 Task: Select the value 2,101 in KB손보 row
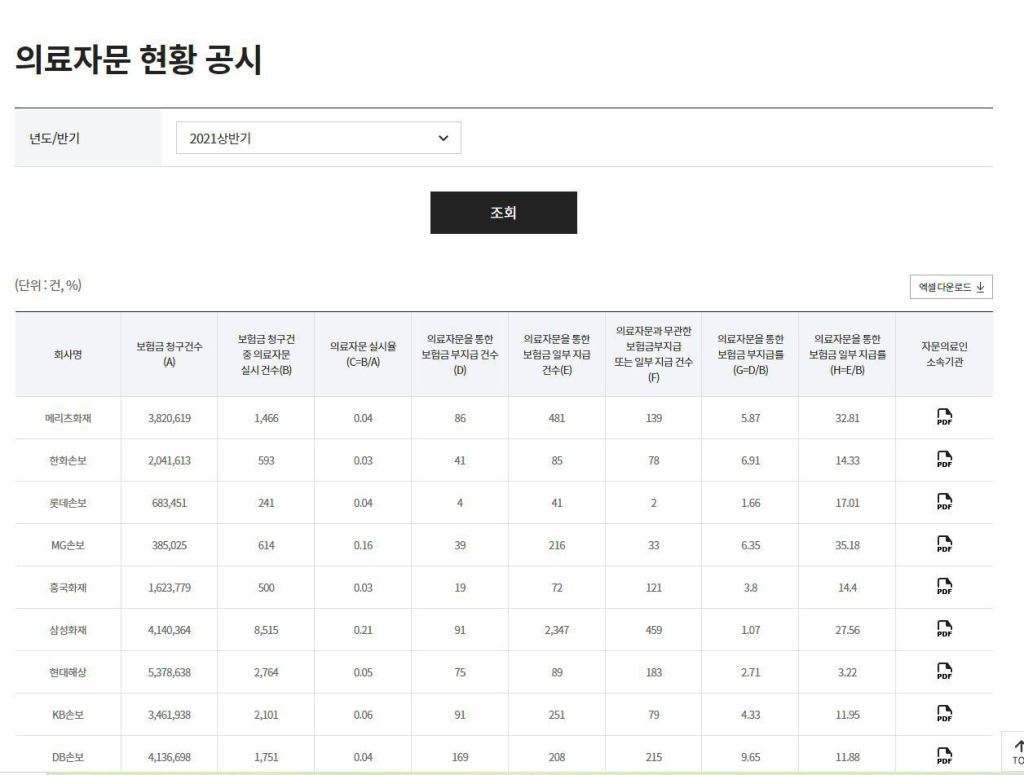point(266,715)
